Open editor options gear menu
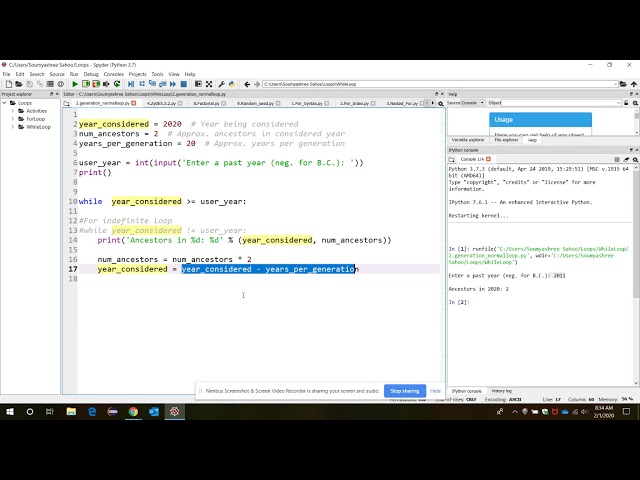Viewport: 640px width, 480px height. tap(441, 104)
